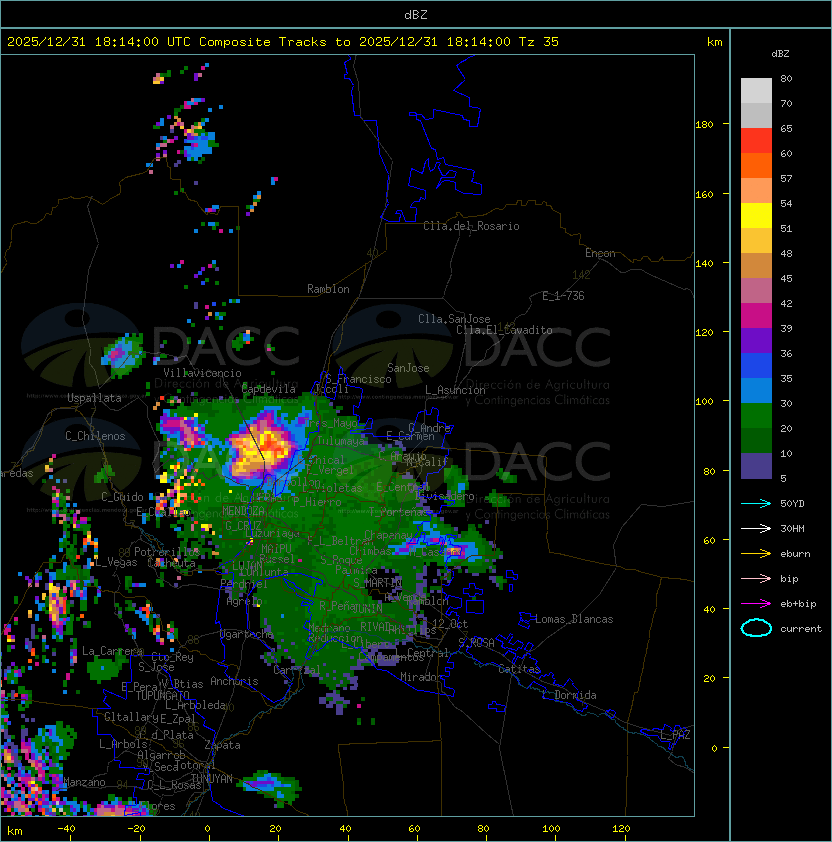Image resolution: width=832 pixels, height=842 pixels.
Task: Click the Ramblon place label on the map
Action: (328, 289)
